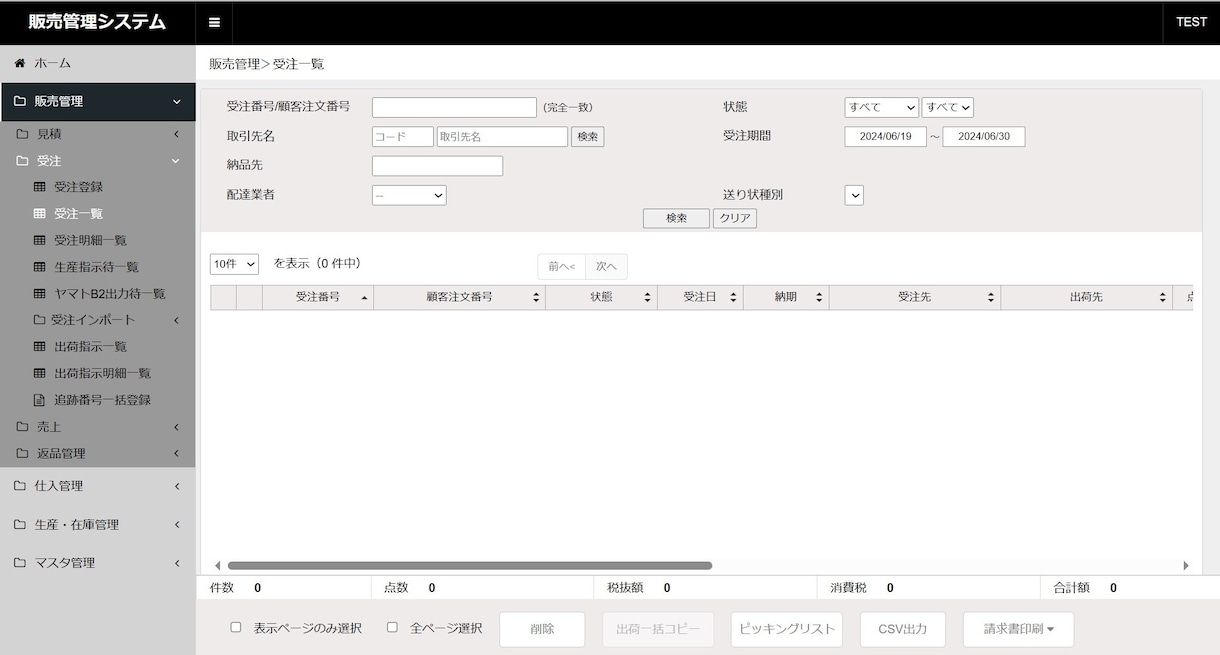
Task: Toggle the hamburger sidebar menu icon
Action: (214, 22)
